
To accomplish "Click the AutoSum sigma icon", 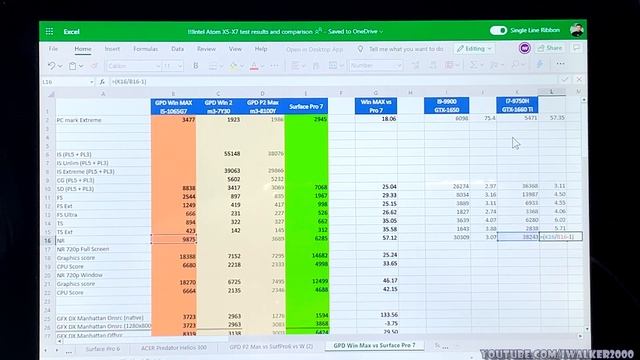I will point(473,65).
